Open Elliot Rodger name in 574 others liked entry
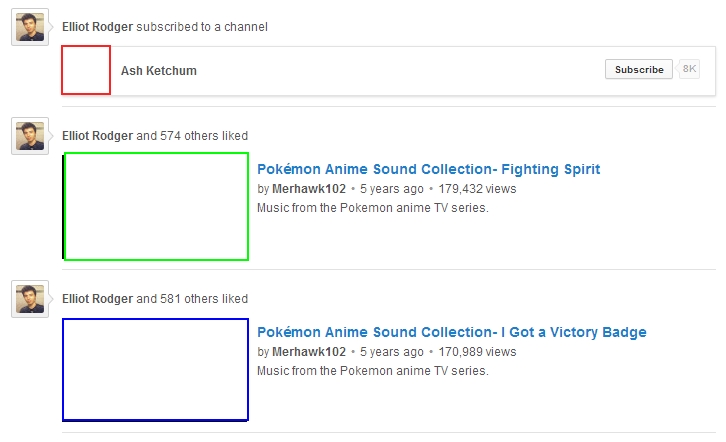 pyautogui.click(x=98, y=136)
